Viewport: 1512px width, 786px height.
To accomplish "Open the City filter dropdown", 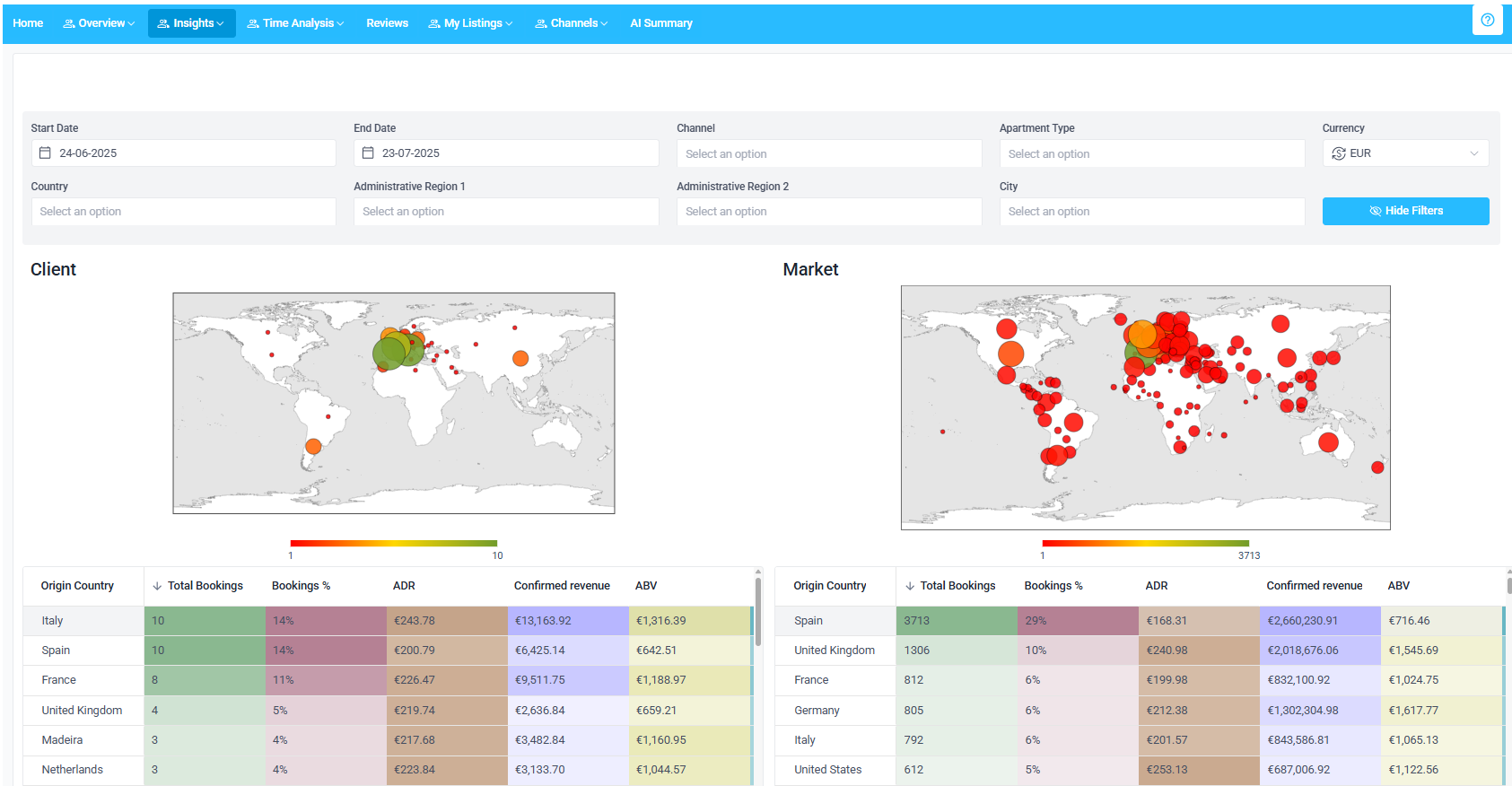I will 1152,212.
